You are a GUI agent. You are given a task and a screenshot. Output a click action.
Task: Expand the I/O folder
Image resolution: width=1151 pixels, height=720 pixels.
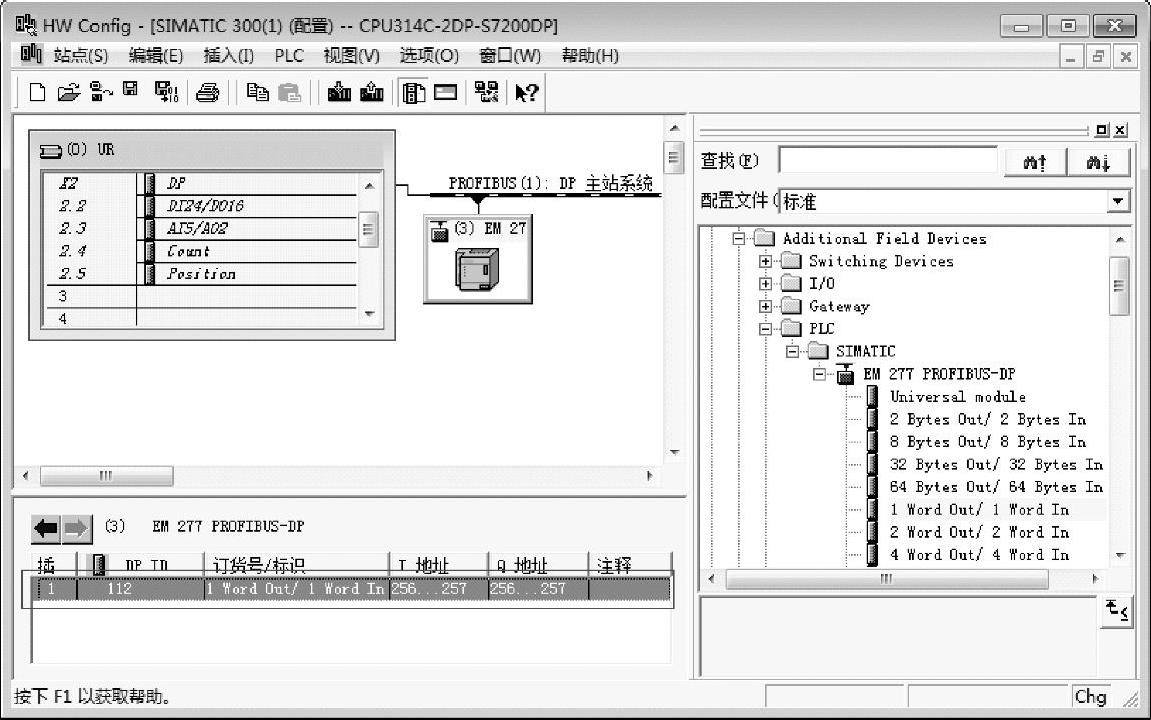[x=765, y=284]
